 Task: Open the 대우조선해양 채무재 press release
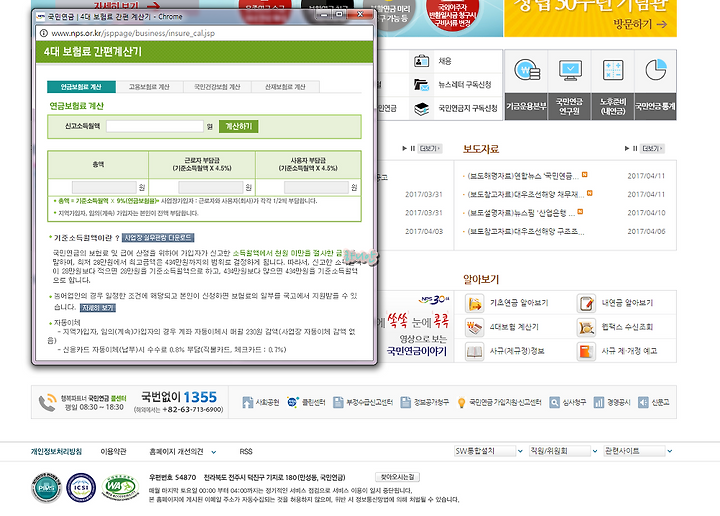tap(526, 195)
